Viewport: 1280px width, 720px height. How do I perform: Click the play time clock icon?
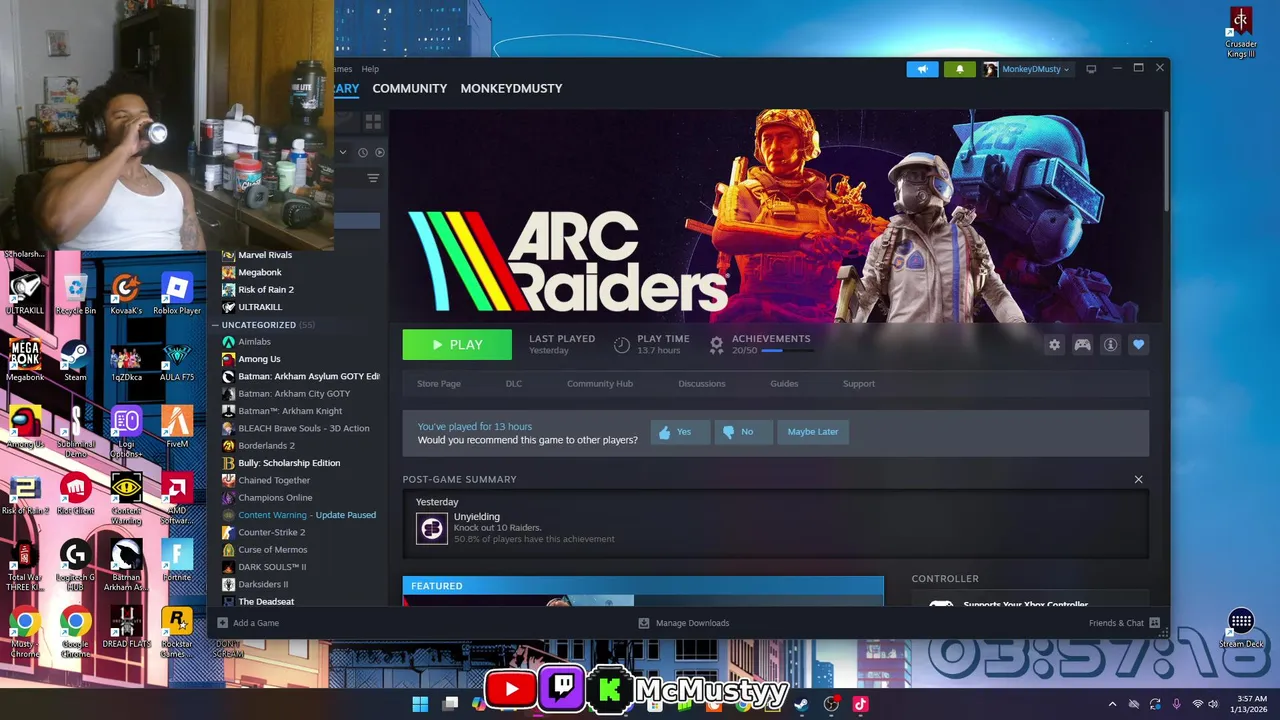point(622,344)
